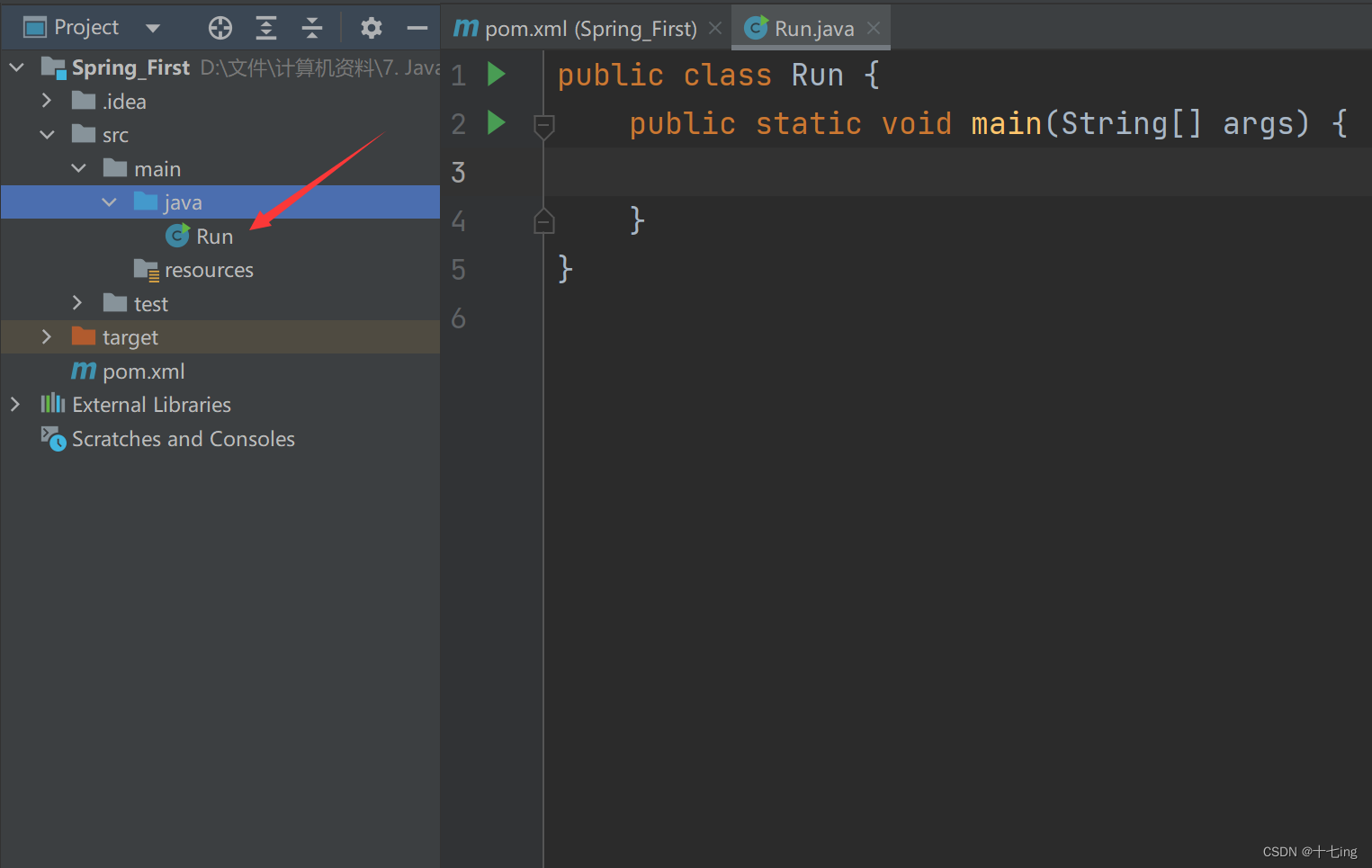Select the Run class icon in tree
The image size is (1372, 868).
pyautogui.click(x=177, y=236)
